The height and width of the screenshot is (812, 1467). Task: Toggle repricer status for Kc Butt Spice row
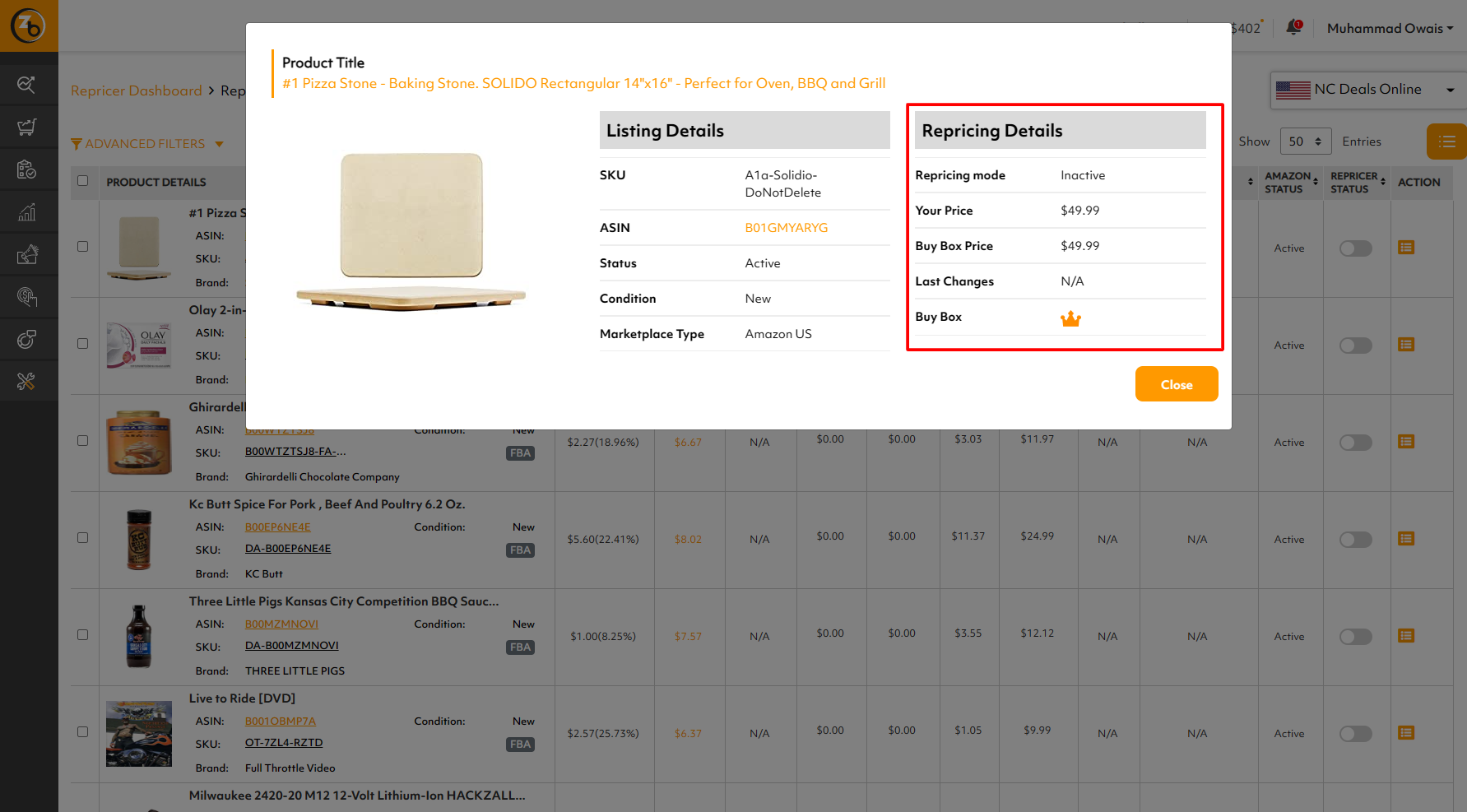point(1355,540)
